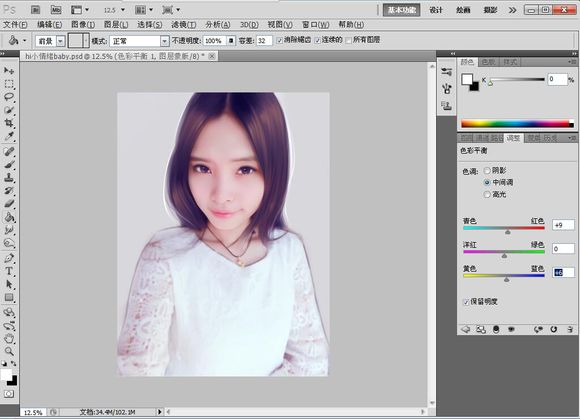The height and width of the screenshot is (419, 580).
Task: Choose the 高光 highlights tone radio
Action: click(487, 195)
